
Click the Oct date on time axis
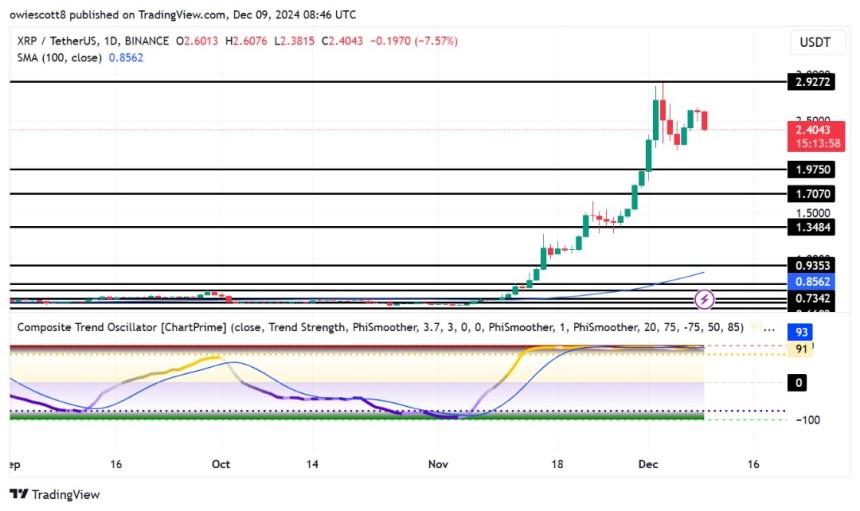pyautogui.click(x=221, y=464)
